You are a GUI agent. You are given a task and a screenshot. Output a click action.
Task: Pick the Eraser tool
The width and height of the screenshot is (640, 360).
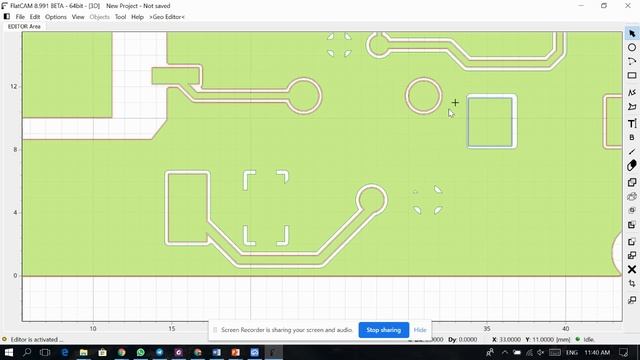632,165
